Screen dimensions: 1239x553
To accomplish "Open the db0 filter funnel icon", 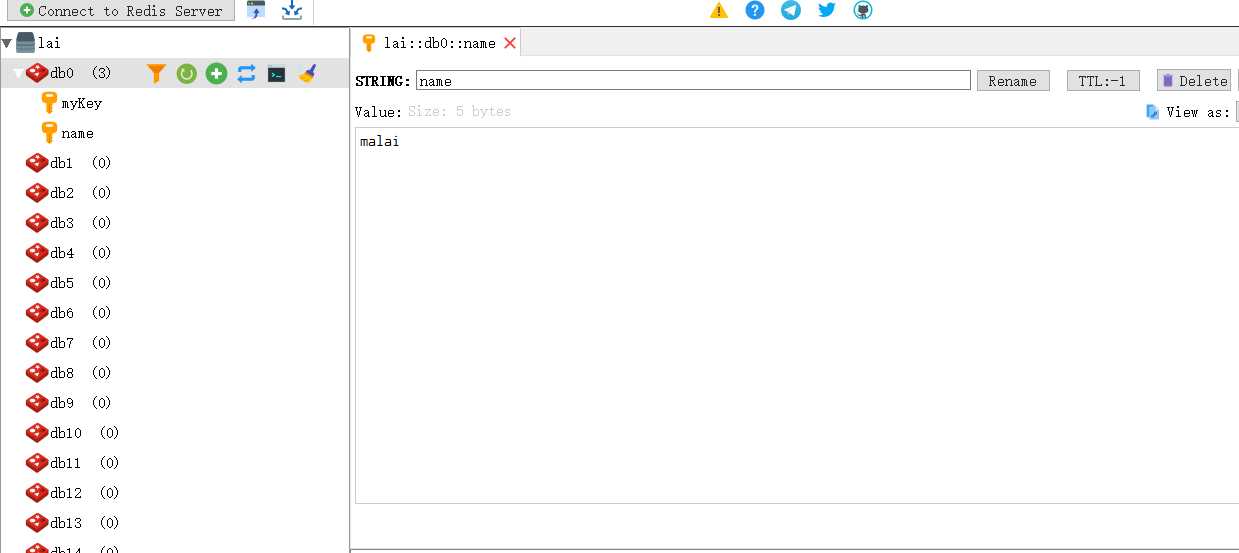I will point(156,73).
